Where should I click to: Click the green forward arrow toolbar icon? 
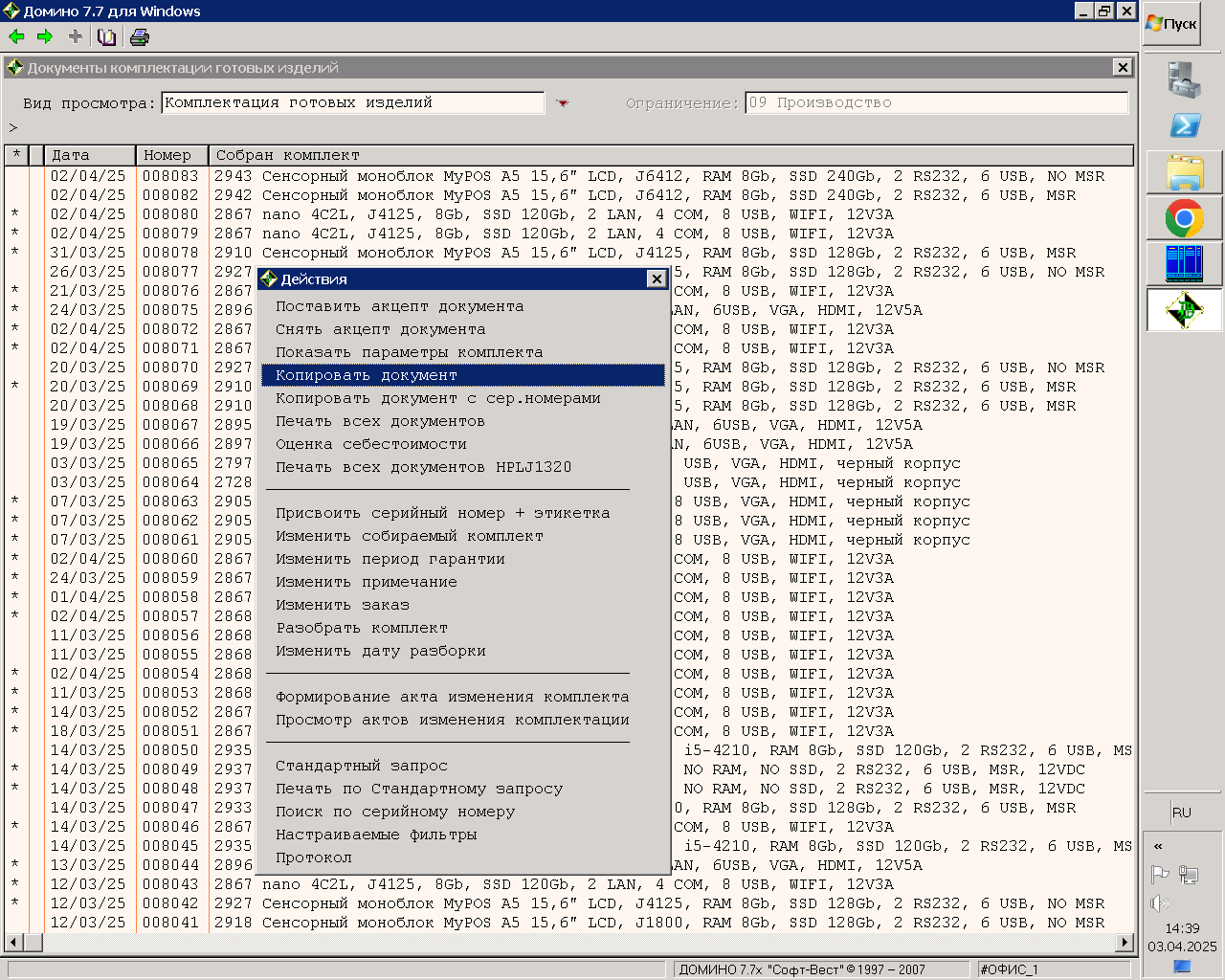tap(45, 37)
